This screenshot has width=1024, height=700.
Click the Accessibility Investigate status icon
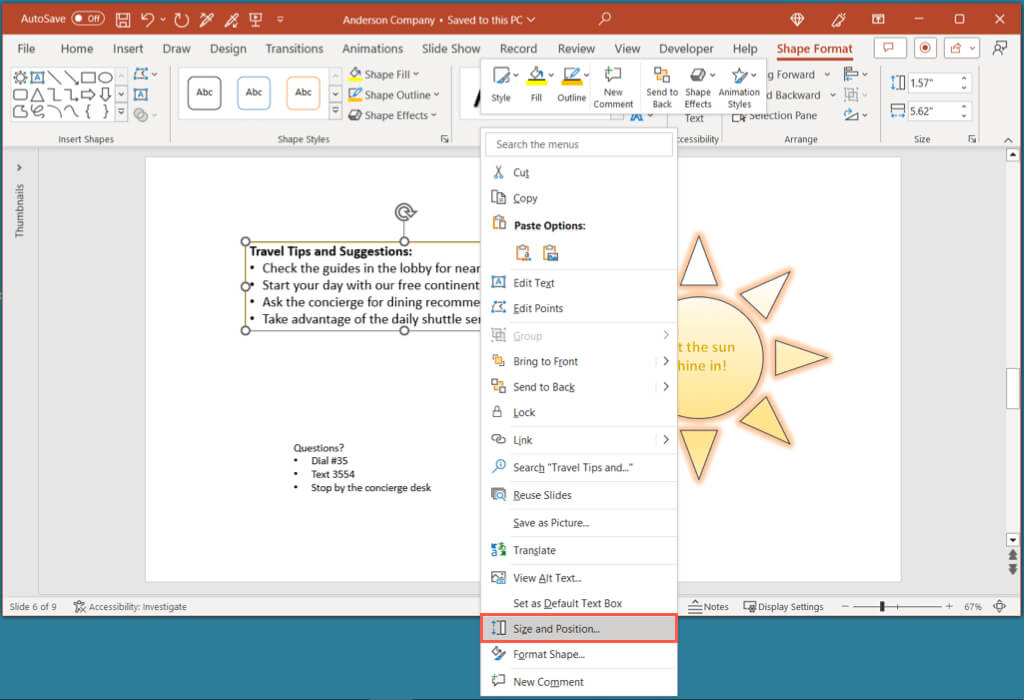[x=79, y=606]
